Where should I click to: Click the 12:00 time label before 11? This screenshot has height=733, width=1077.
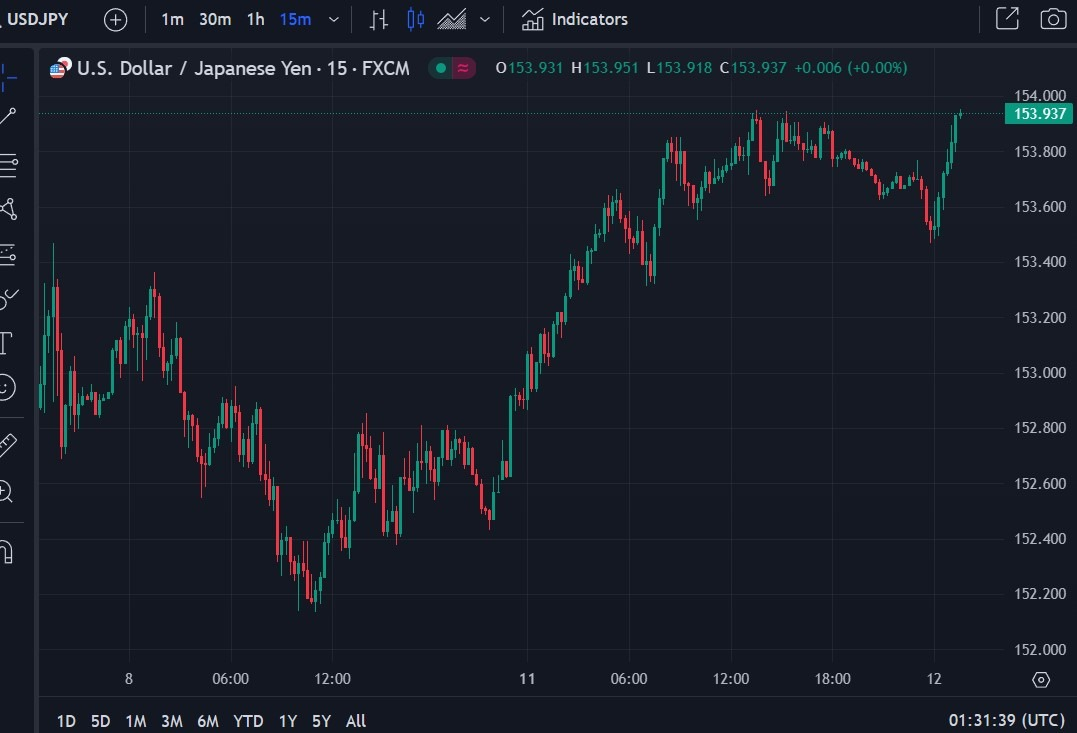tap(332, 679)
